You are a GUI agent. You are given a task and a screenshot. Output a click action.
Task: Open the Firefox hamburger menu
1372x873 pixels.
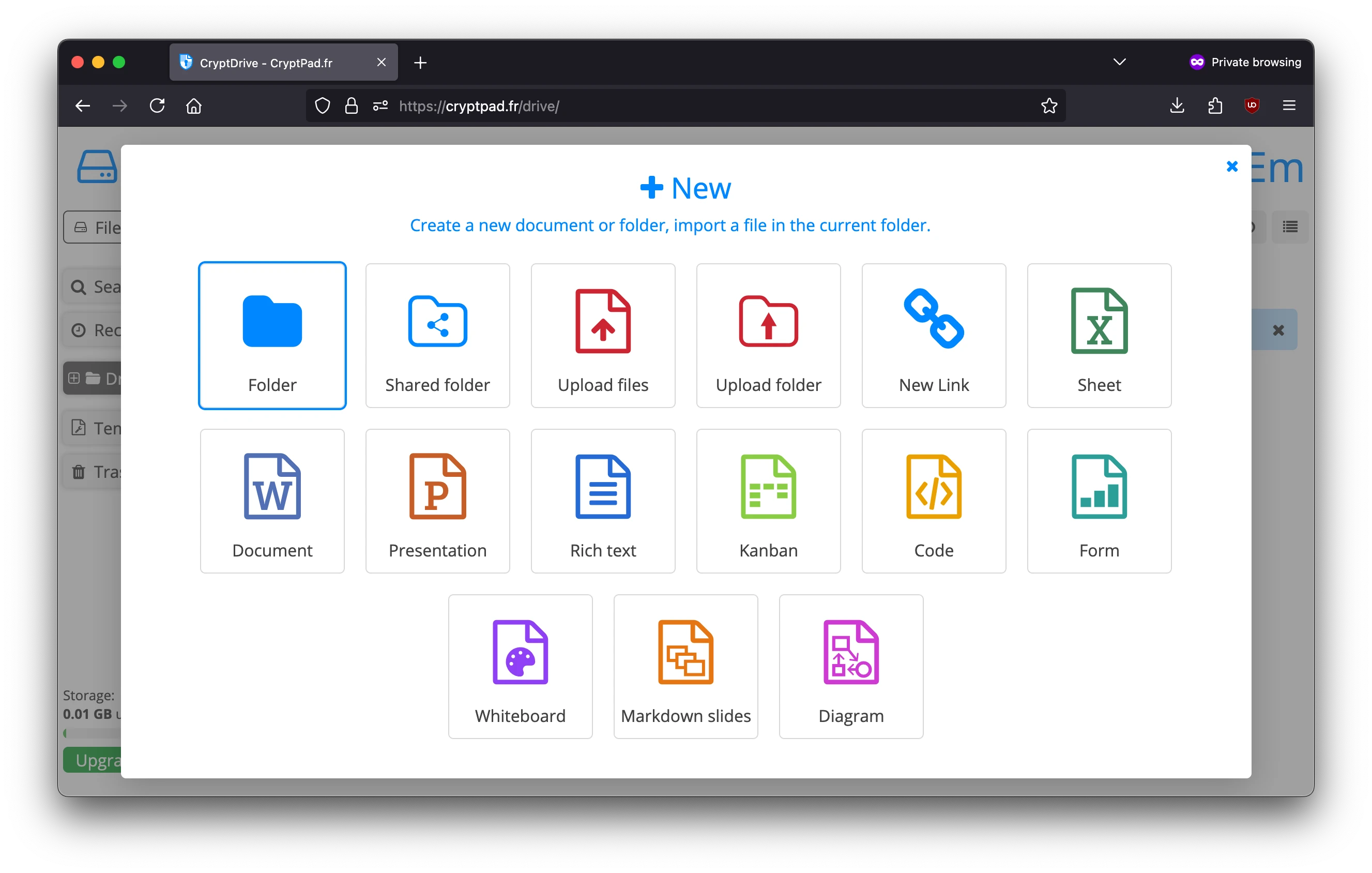(1289, 106)
